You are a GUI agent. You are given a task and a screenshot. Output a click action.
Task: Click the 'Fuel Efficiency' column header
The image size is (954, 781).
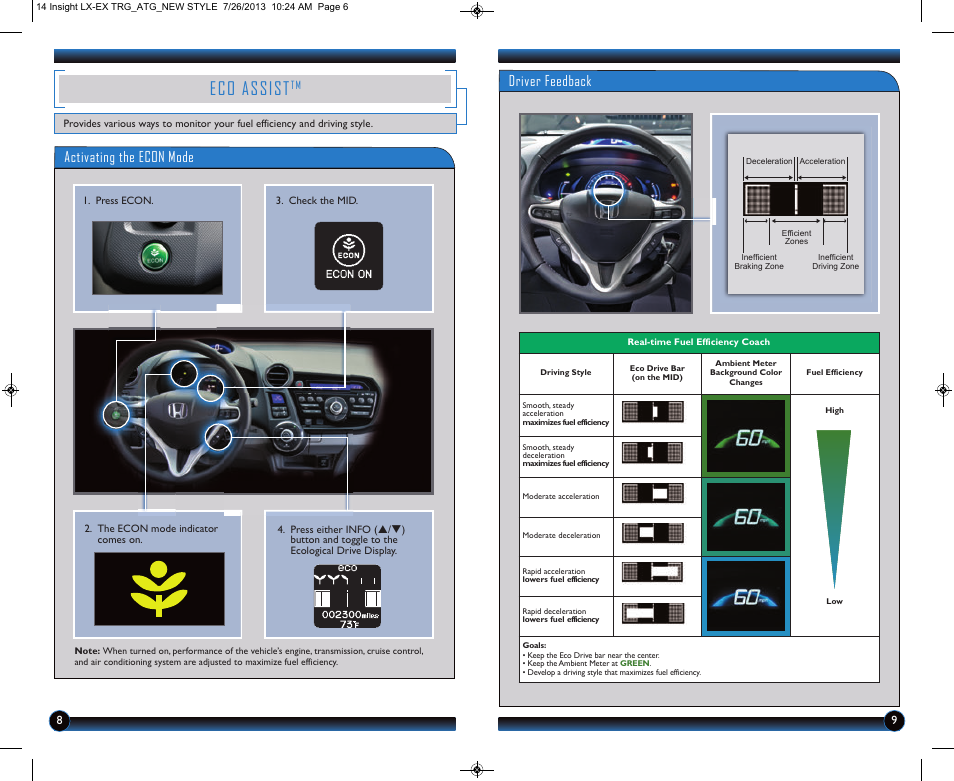coord(834,372)
